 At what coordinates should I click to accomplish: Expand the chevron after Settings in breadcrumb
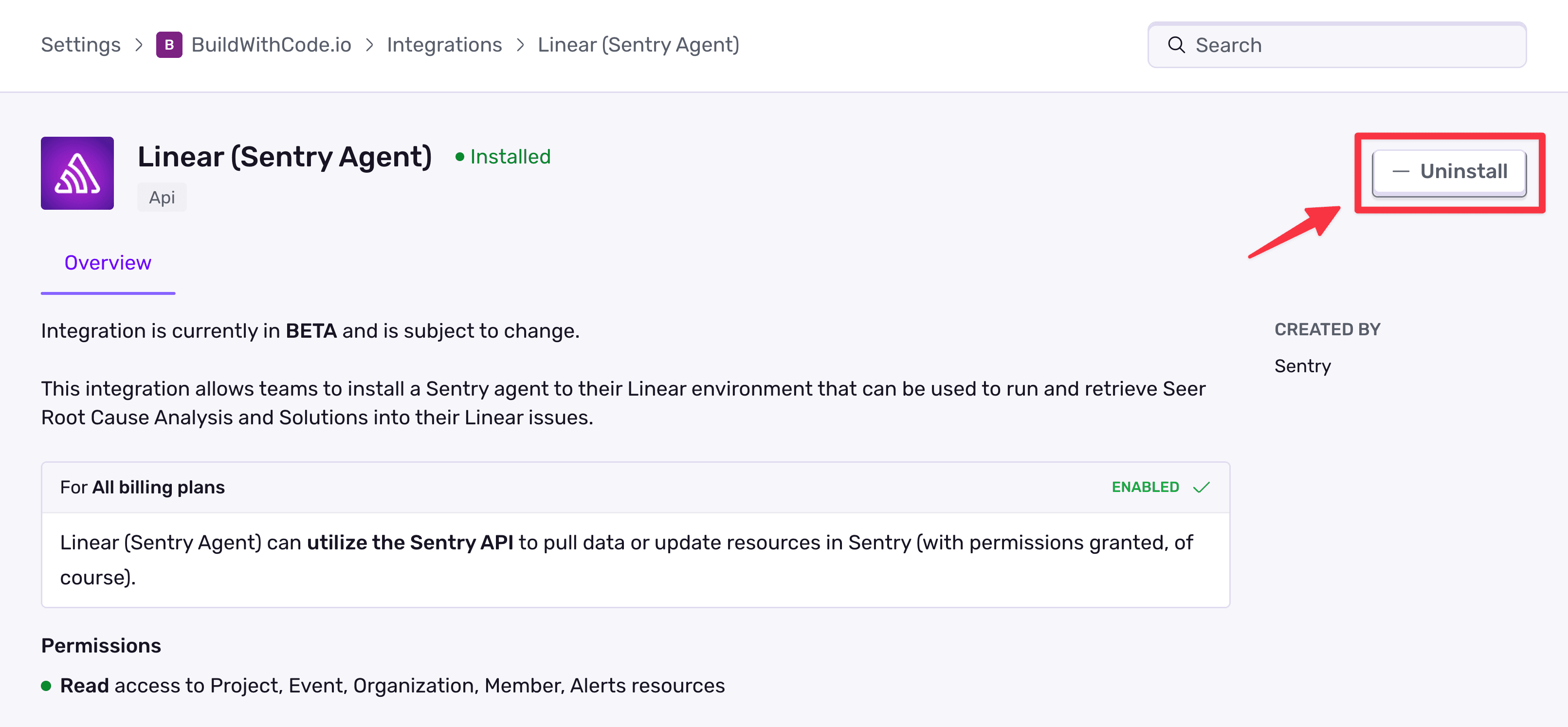point(139,44)
